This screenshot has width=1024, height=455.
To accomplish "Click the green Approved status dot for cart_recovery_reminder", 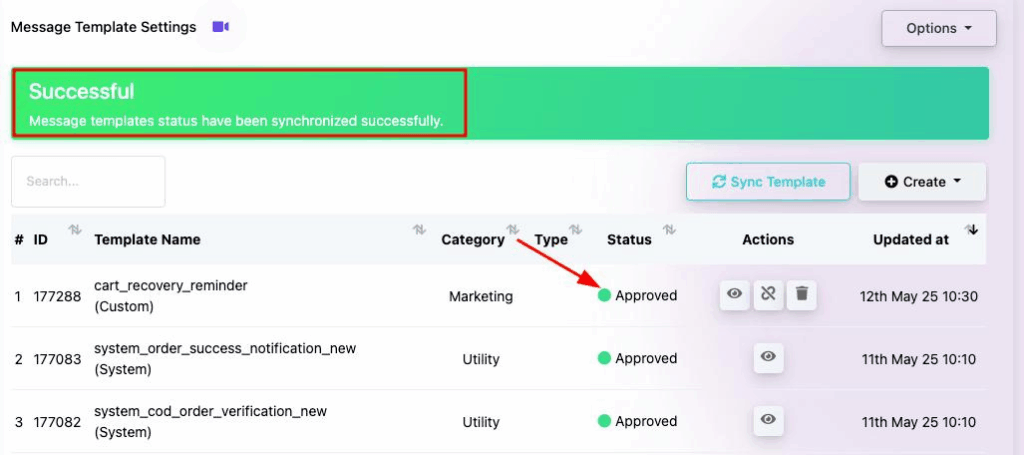I will pos(604,295).
